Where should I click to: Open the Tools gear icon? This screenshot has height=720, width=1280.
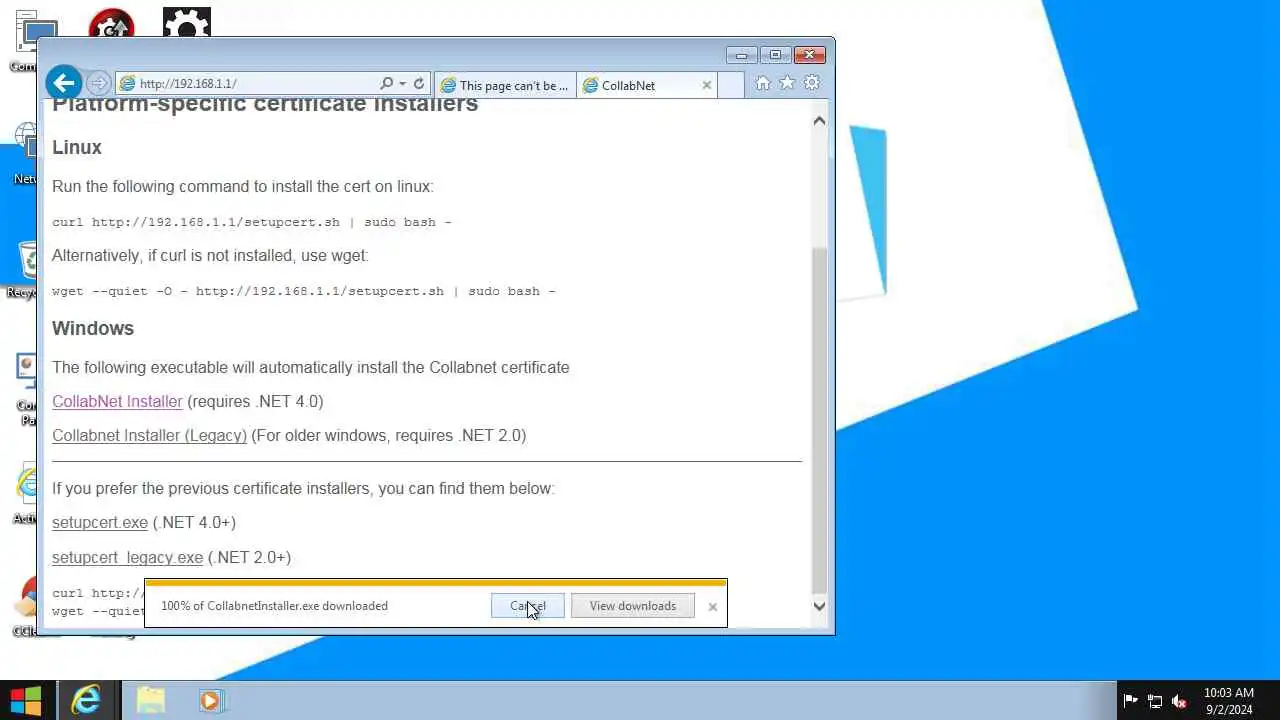pyautogui.click(x=812, y=83)
